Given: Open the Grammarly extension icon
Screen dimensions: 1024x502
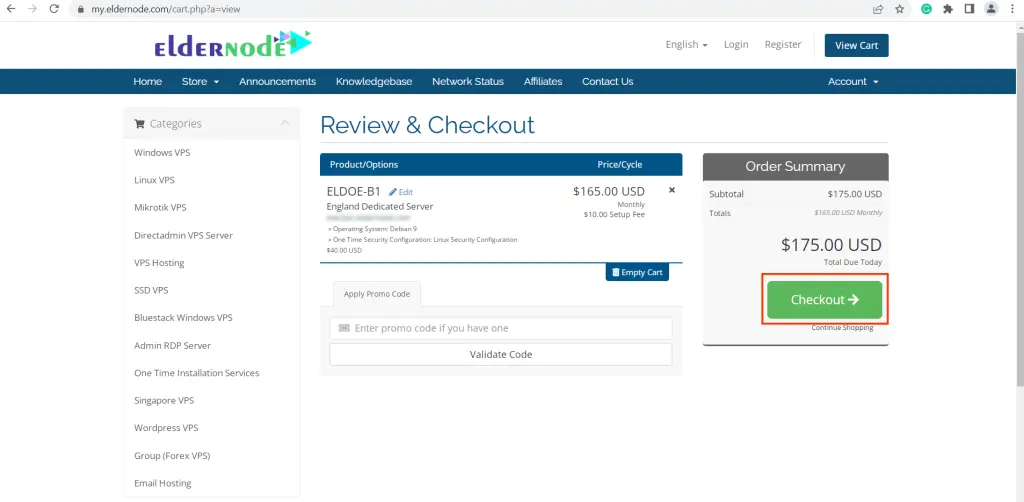Looking at the screenshot, I should [x=926, y=9].
